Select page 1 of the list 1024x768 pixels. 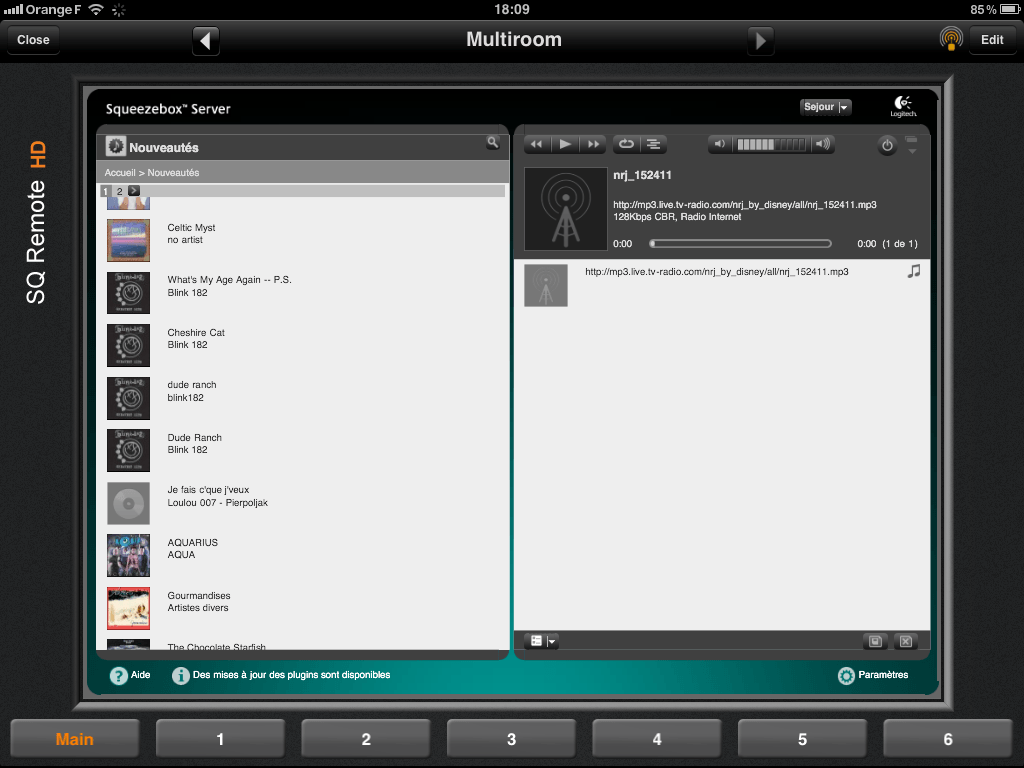pyautogui.click(x=105, y=191)
